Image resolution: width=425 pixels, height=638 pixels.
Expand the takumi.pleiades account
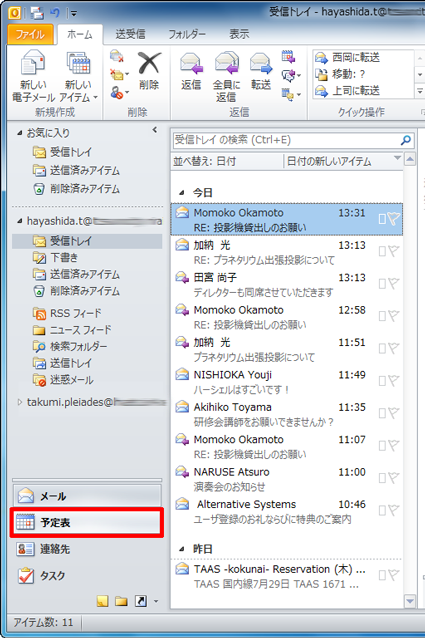point(20,402)
